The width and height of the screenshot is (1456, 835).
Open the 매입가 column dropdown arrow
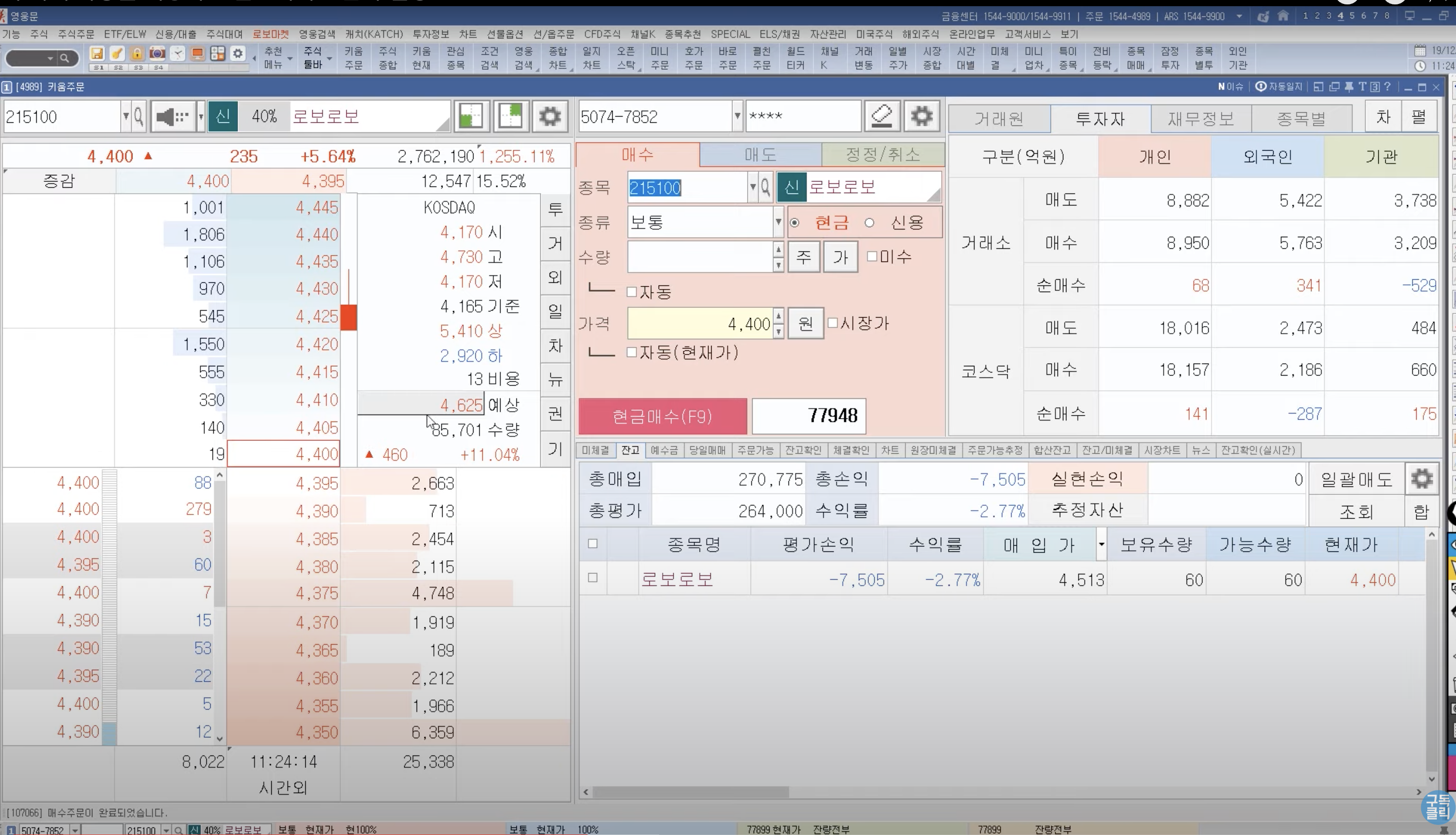(x=1101, y=544)
